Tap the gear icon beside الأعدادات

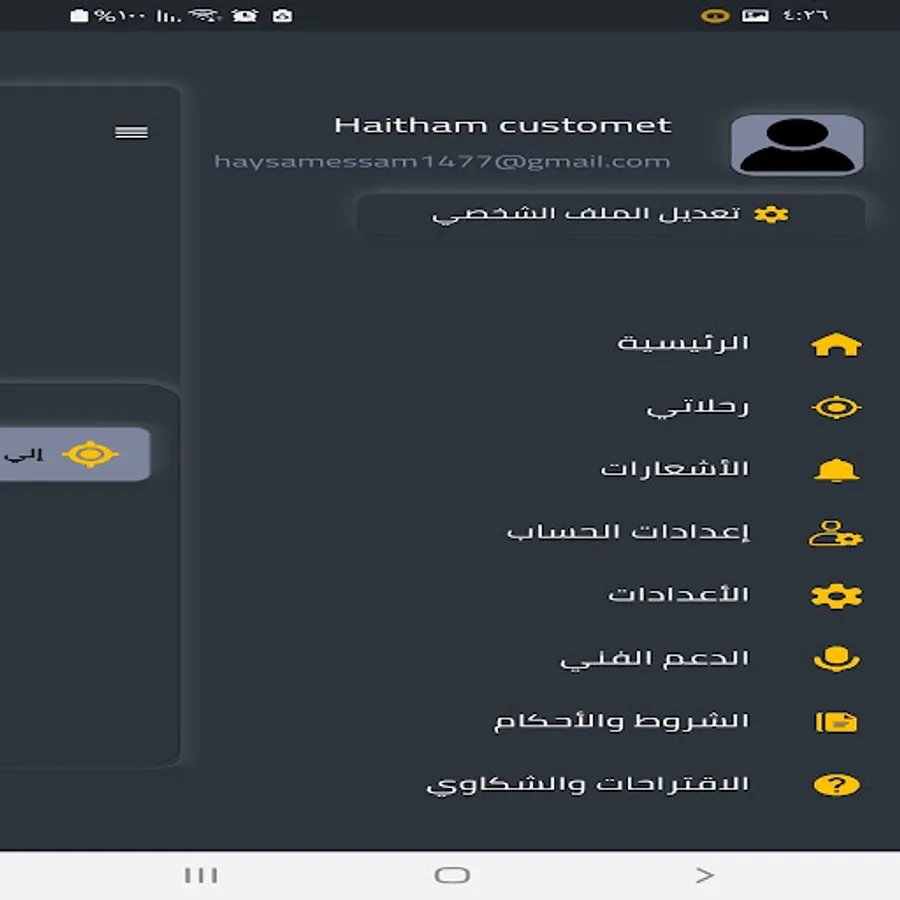coord(836,596)
